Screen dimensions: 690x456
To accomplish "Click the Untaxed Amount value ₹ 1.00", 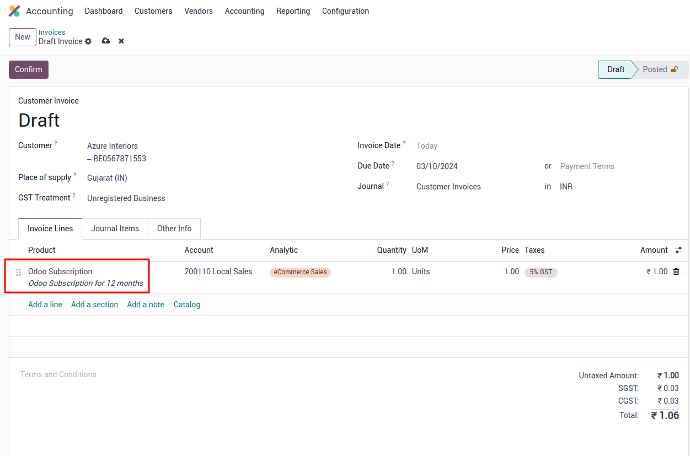I will click(x=668, y=375).
